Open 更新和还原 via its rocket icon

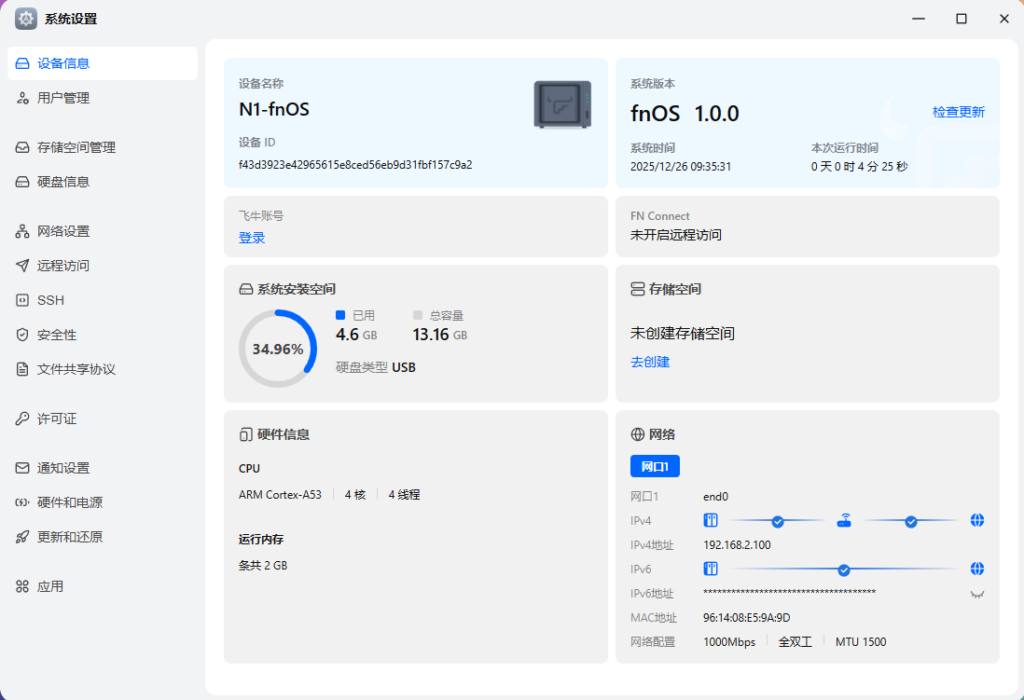[x=22, y=537]
